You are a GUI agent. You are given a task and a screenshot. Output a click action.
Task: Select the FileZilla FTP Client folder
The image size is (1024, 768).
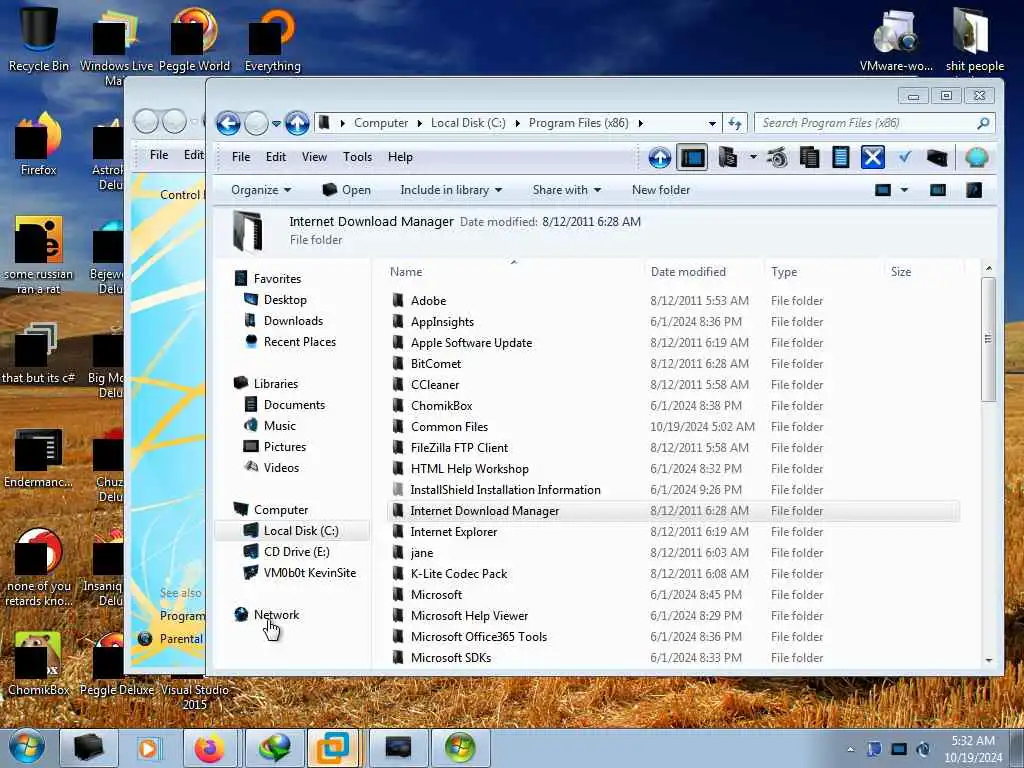tap(459, 448)
